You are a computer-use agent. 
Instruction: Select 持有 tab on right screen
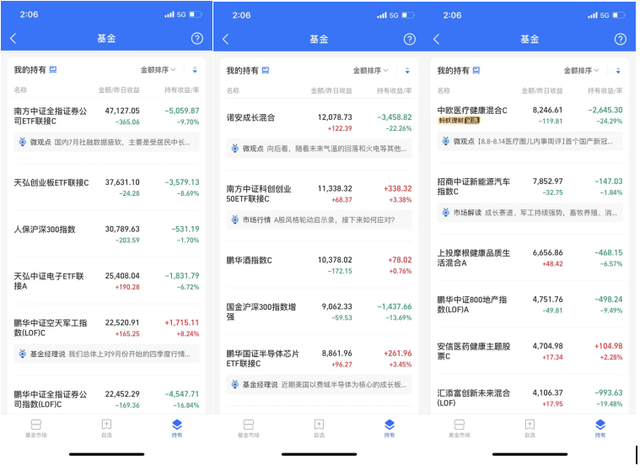pyautogui.click(x=600, y=429)
